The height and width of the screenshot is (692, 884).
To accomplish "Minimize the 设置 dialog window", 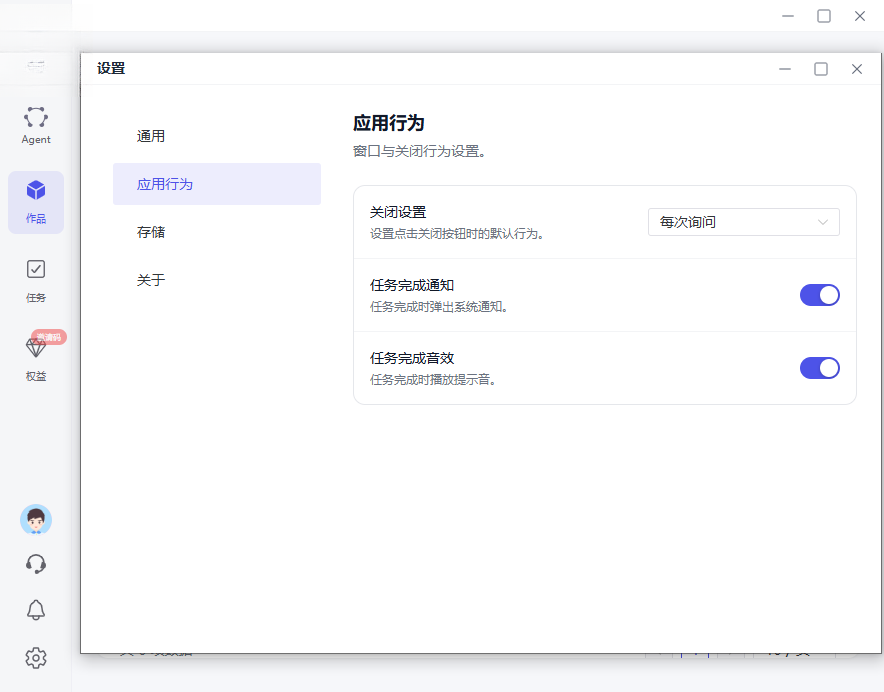I will coord(785,69).
